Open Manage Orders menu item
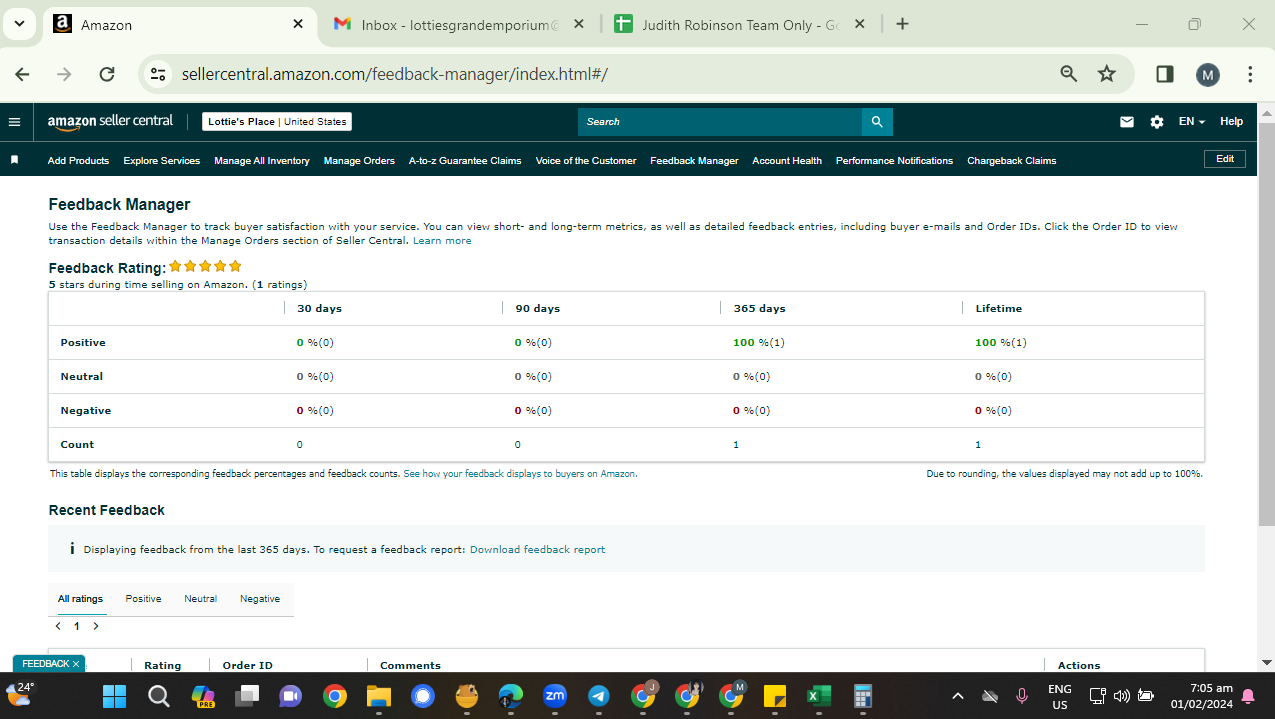Screen dimensions: 1275x719 359,160
